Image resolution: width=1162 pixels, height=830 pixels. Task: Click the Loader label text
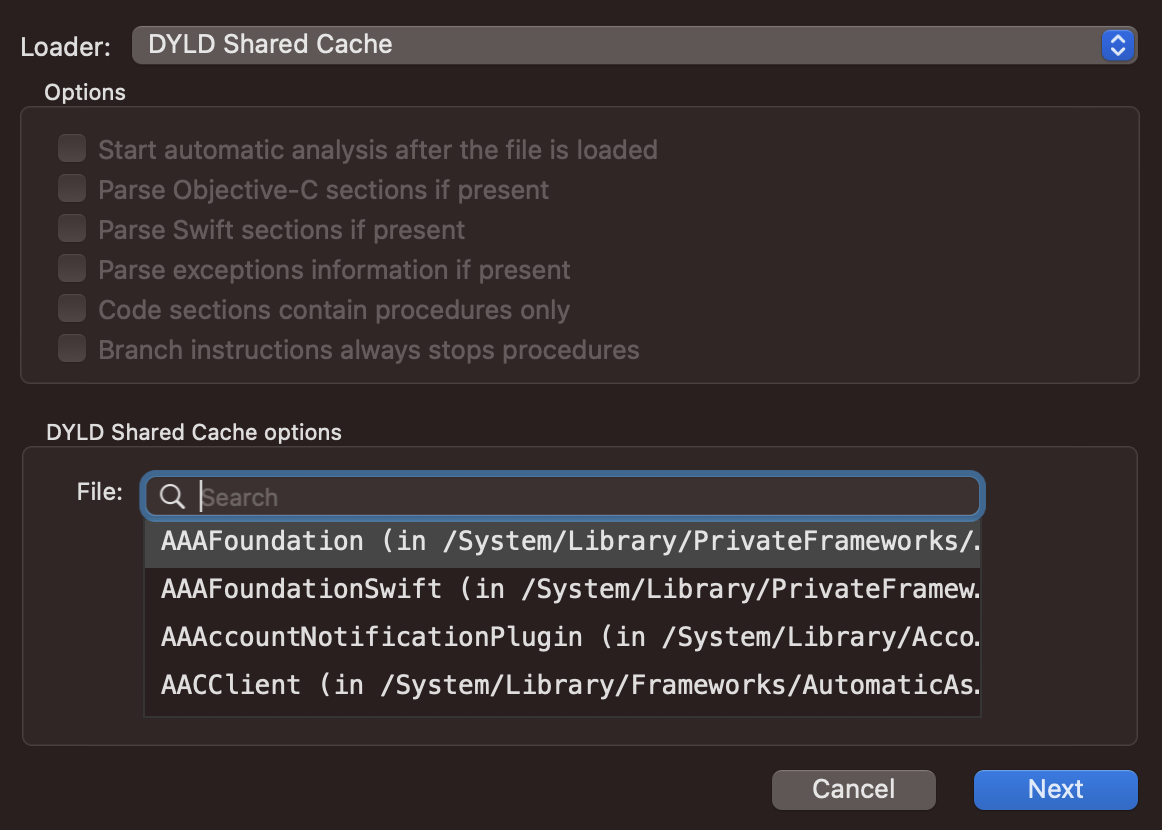(x=65, y=47)
